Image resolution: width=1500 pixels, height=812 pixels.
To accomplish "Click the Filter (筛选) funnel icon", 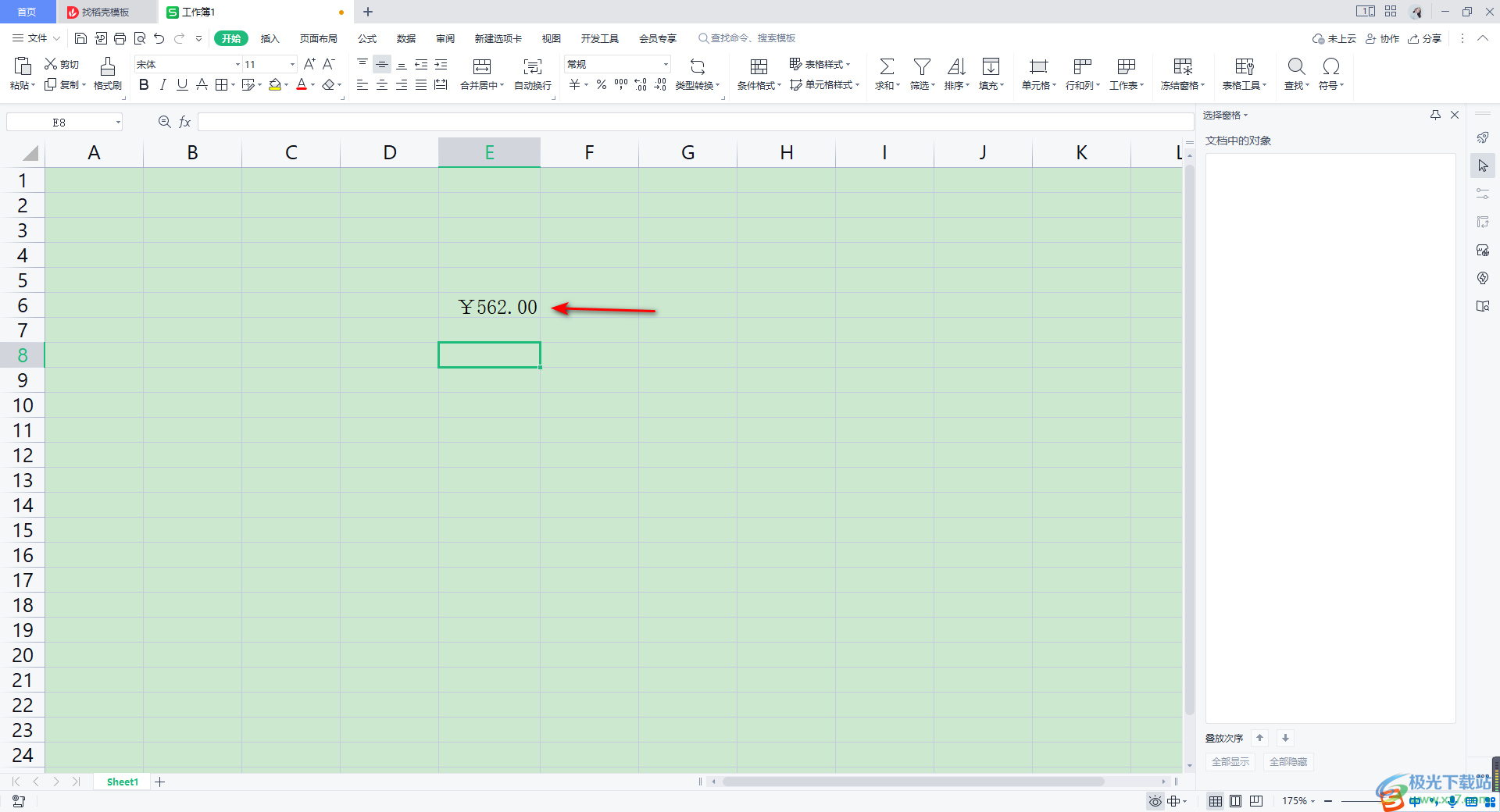I will (922, 66).
